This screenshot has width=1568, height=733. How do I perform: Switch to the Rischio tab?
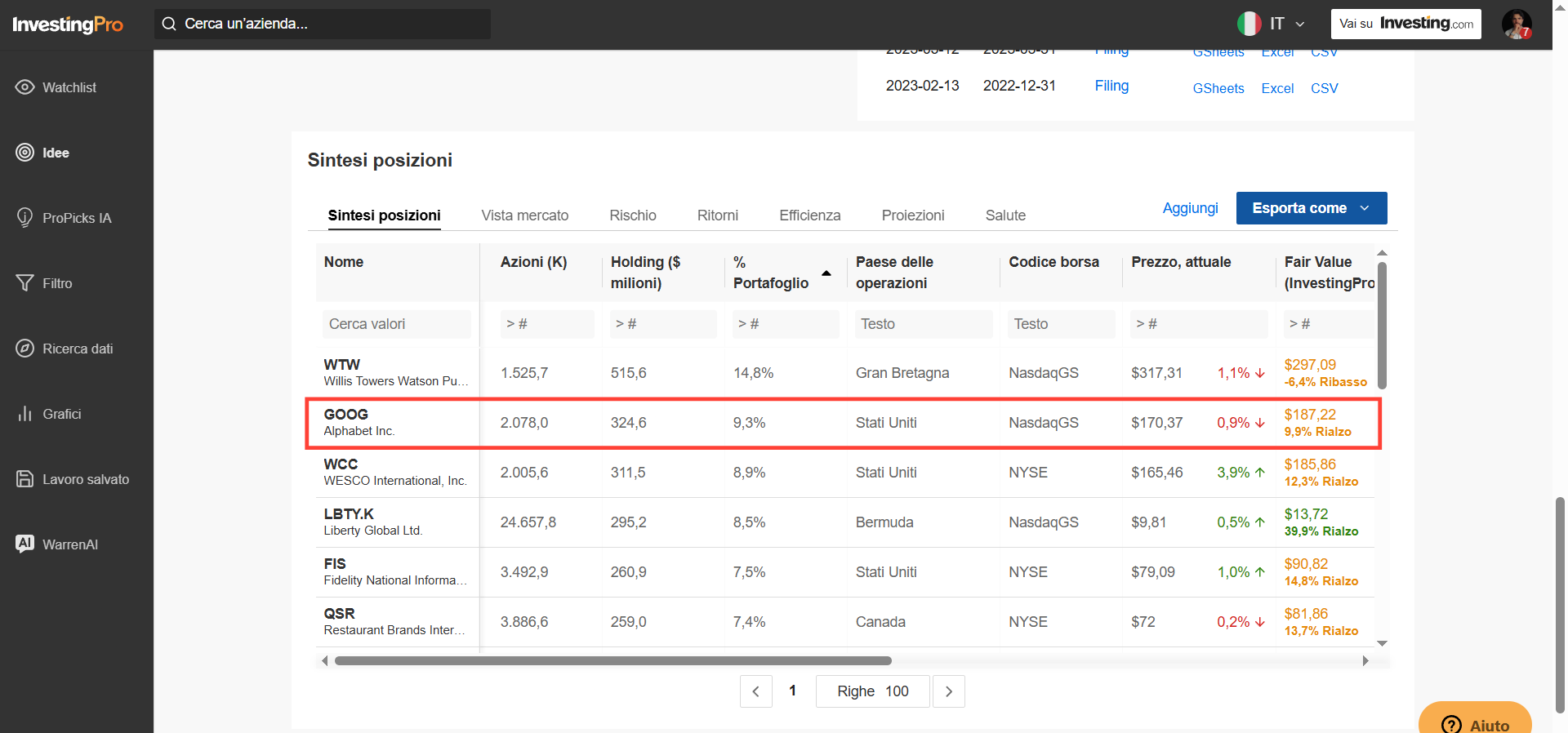633,215
